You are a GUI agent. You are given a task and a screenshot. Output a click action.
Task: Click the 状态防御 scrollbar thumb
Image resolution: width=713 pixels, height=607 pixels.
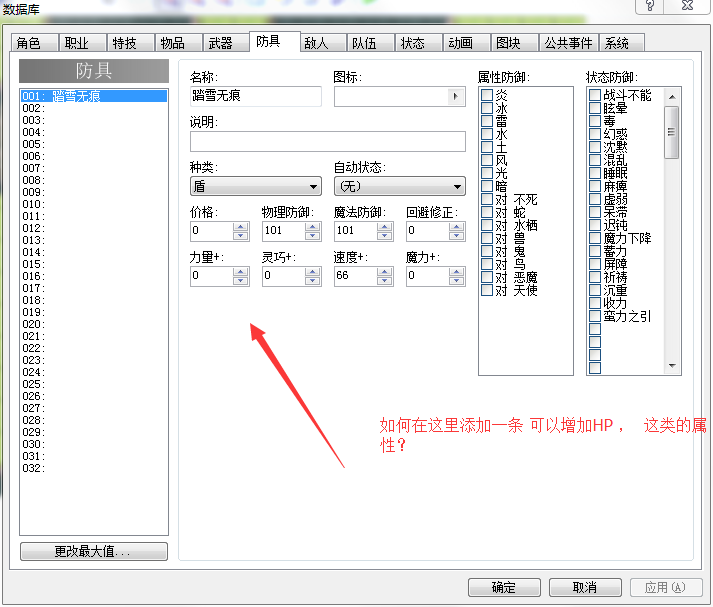click(672, 132)
